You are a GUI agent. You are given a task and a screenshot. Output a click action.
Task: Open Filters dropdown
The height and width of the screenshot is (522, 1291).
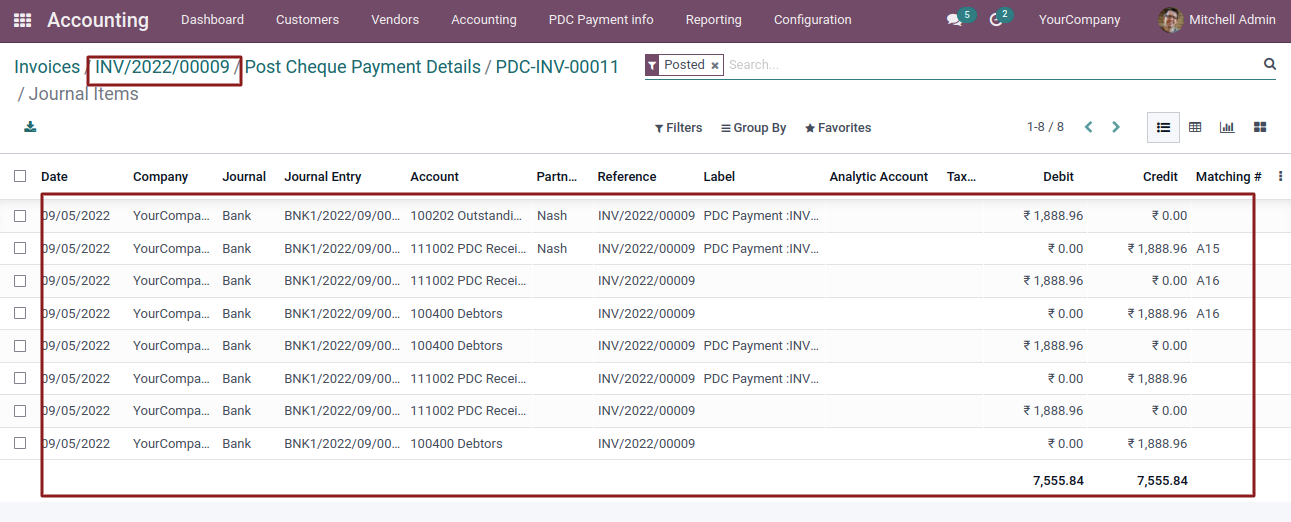pos(678,128)
